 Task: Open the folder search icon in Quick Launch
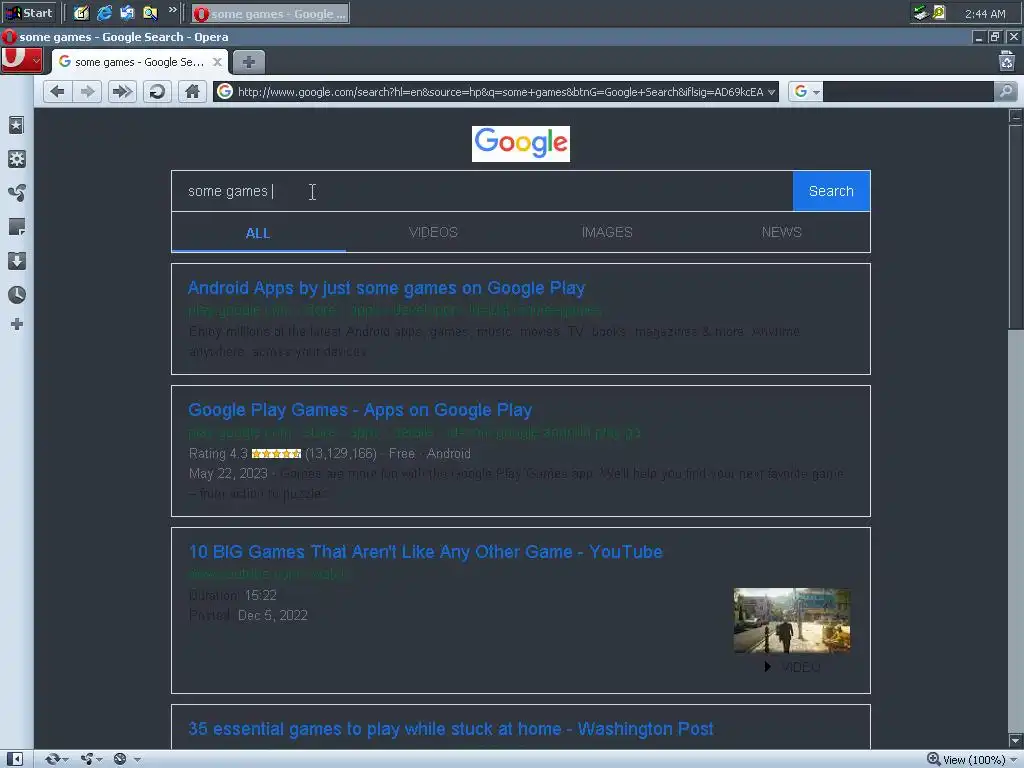tap(150, 12)
